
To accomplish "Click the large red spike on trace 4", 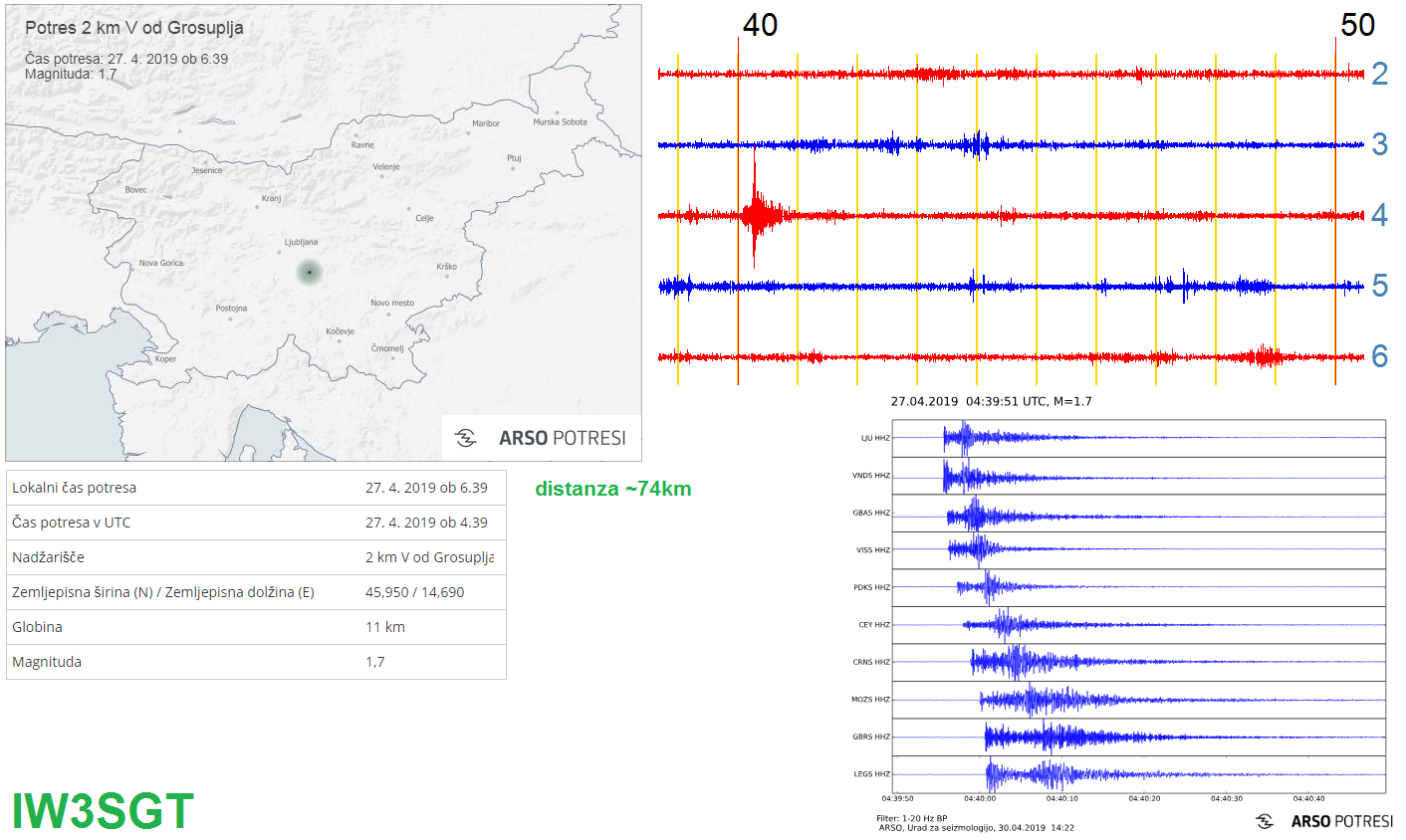I will click(x=756, y=213).
